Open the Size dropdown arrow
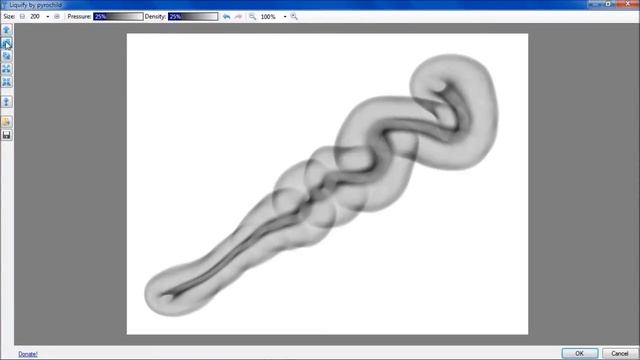Viewport: 640px width, 360px height. 47,17
